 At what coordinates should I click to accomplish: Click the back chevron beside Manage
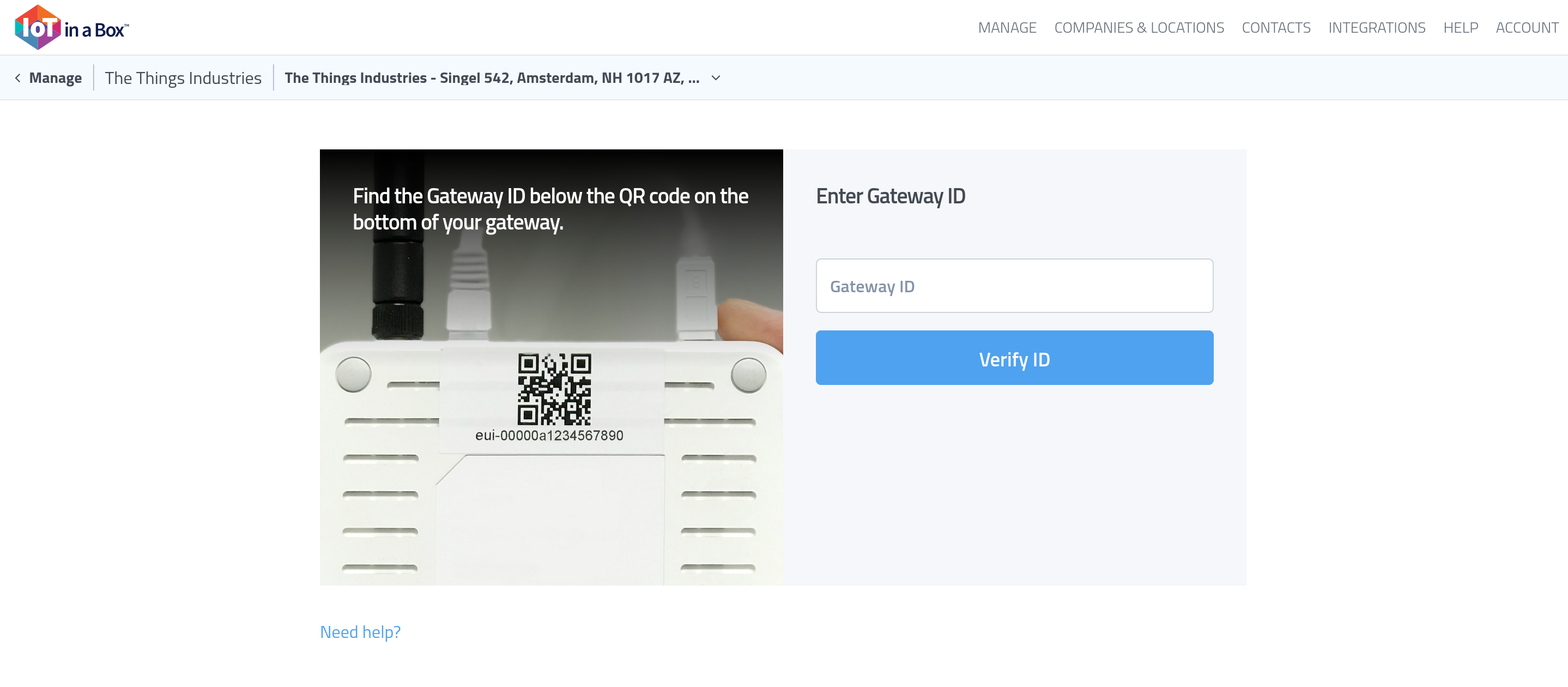pos(17,78)
